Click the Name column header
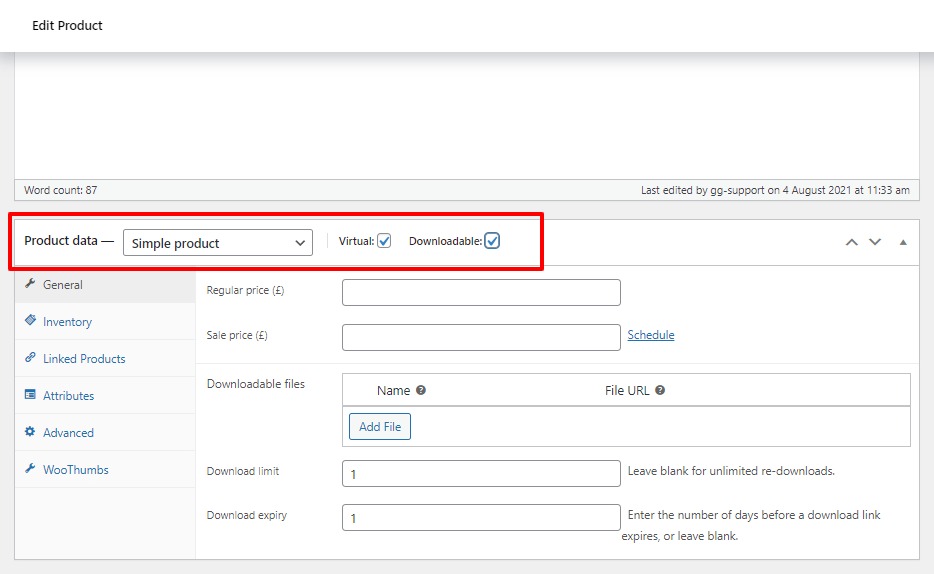Viewport: 934px width, 574px height. 393,391
